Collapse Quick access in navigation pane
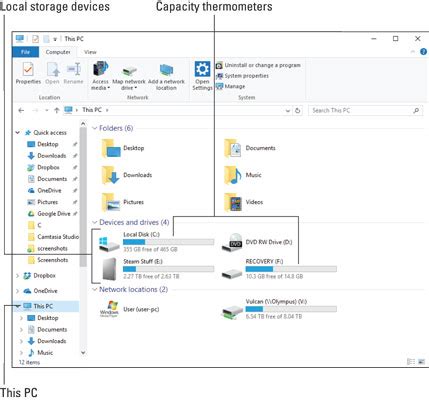429x400 pixels. pos(18,133)
